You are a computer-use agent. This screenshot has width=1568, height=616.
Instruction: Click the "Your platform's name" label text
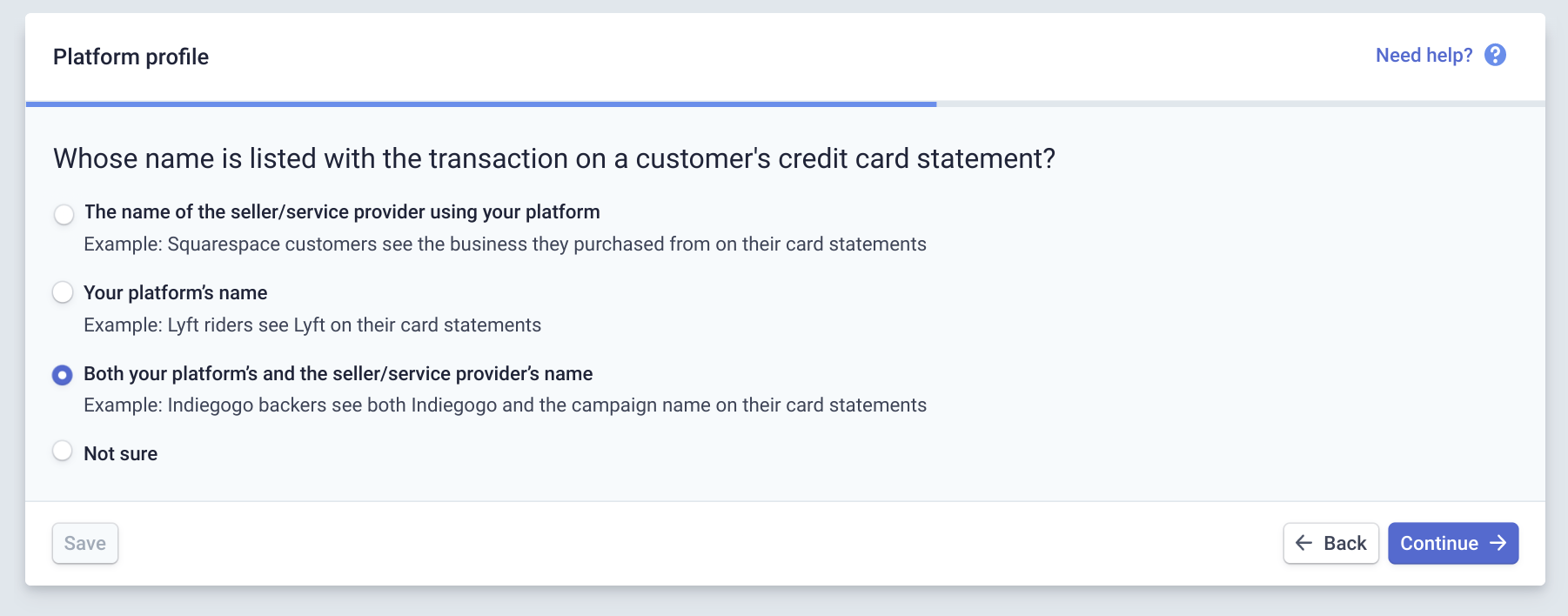tap(175, 293)
